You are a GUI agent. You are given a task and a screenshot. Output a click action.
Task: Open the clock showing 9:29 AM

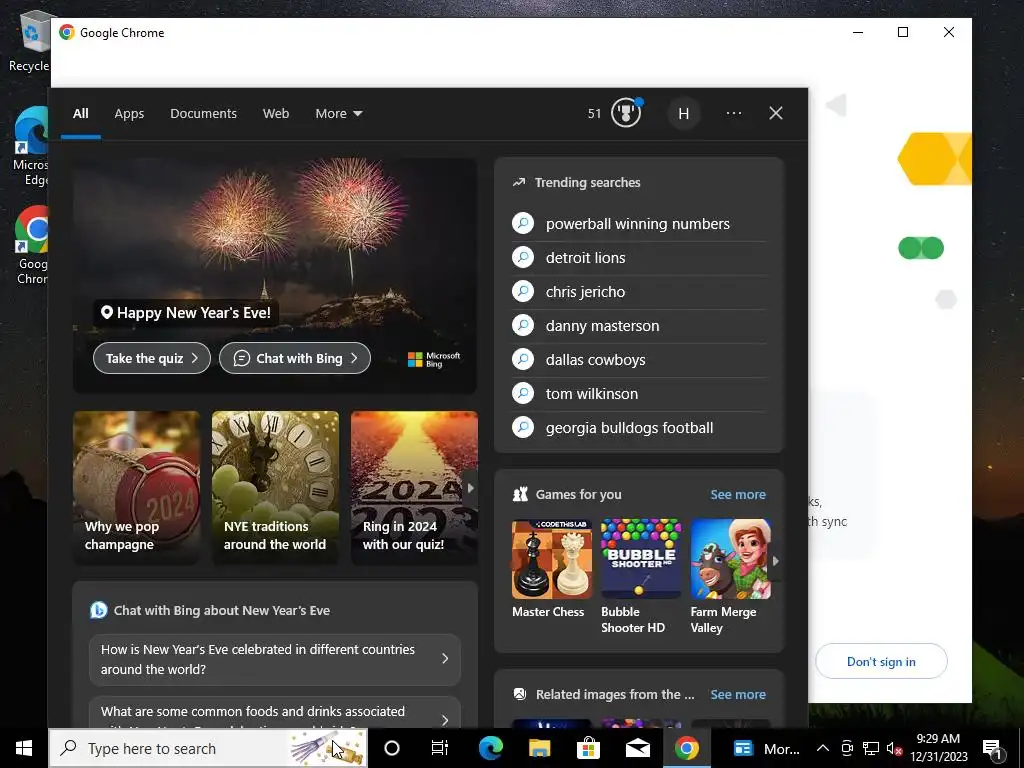[938, 748]
